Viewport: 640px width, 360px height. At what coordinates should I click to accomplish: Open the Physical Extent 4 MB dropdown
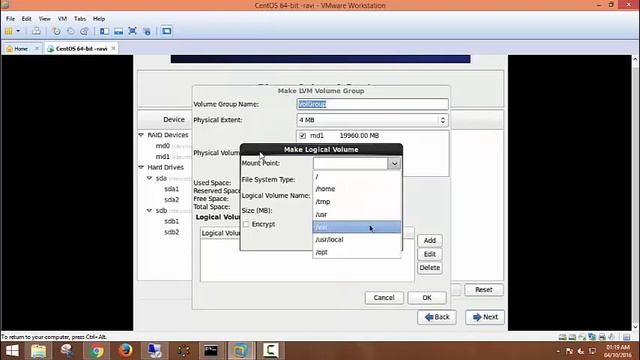point(372,120)
